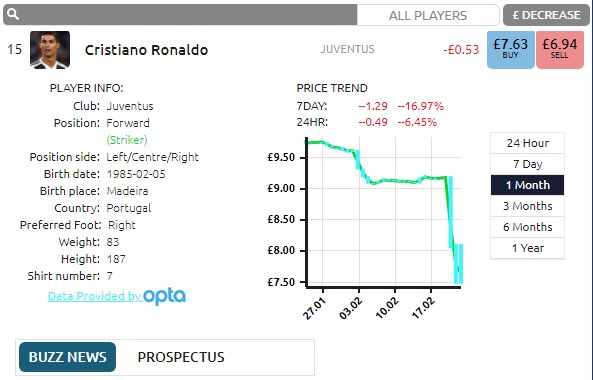Buy at £7.63
The image size is (593, 380).
point(511,50)
